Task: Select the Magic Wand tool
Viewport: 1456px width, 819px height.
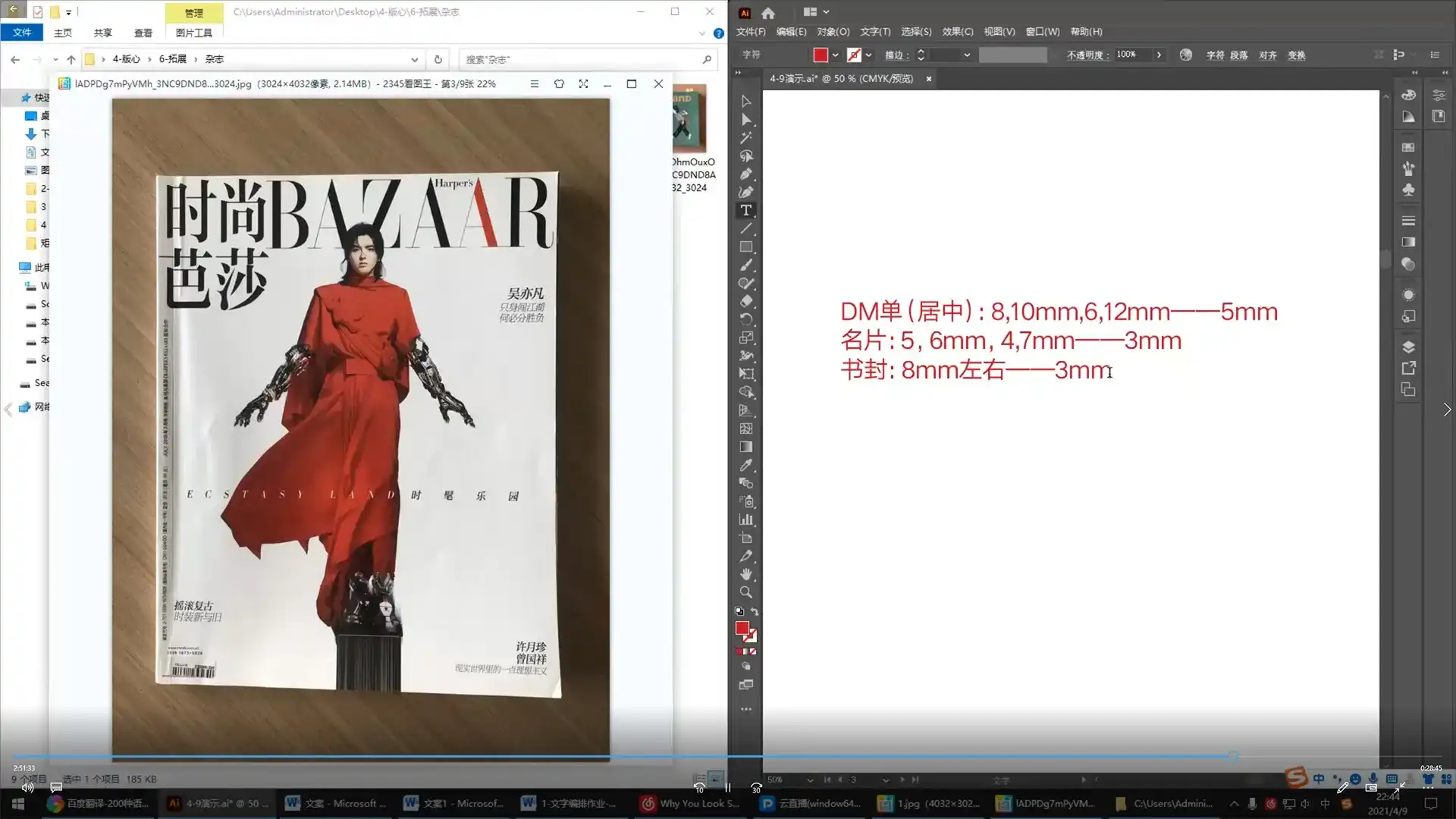Action: [746, 137]
